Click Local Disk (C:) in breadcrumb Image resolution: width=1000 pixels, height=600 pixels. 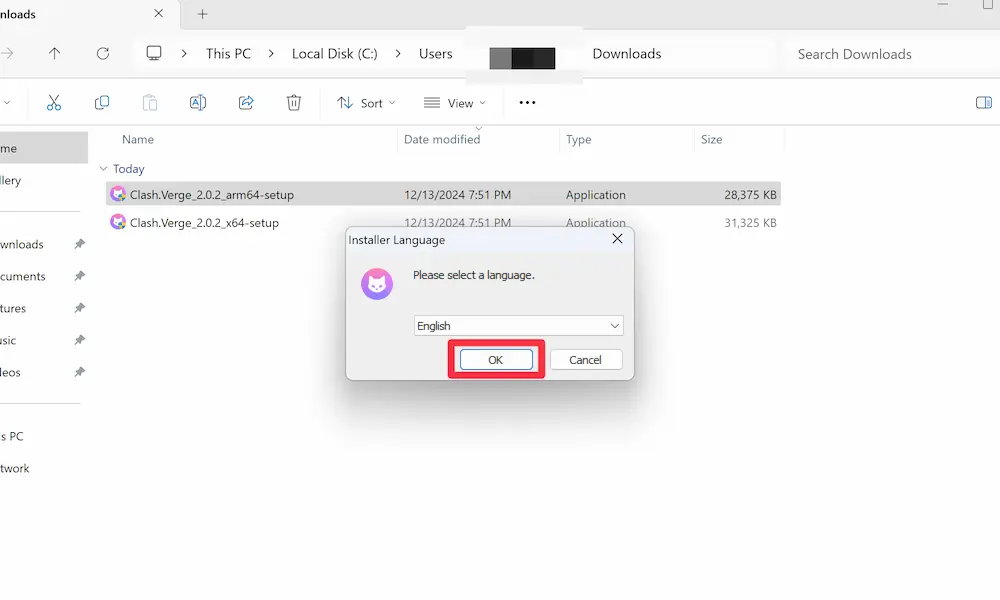point(334,54)
